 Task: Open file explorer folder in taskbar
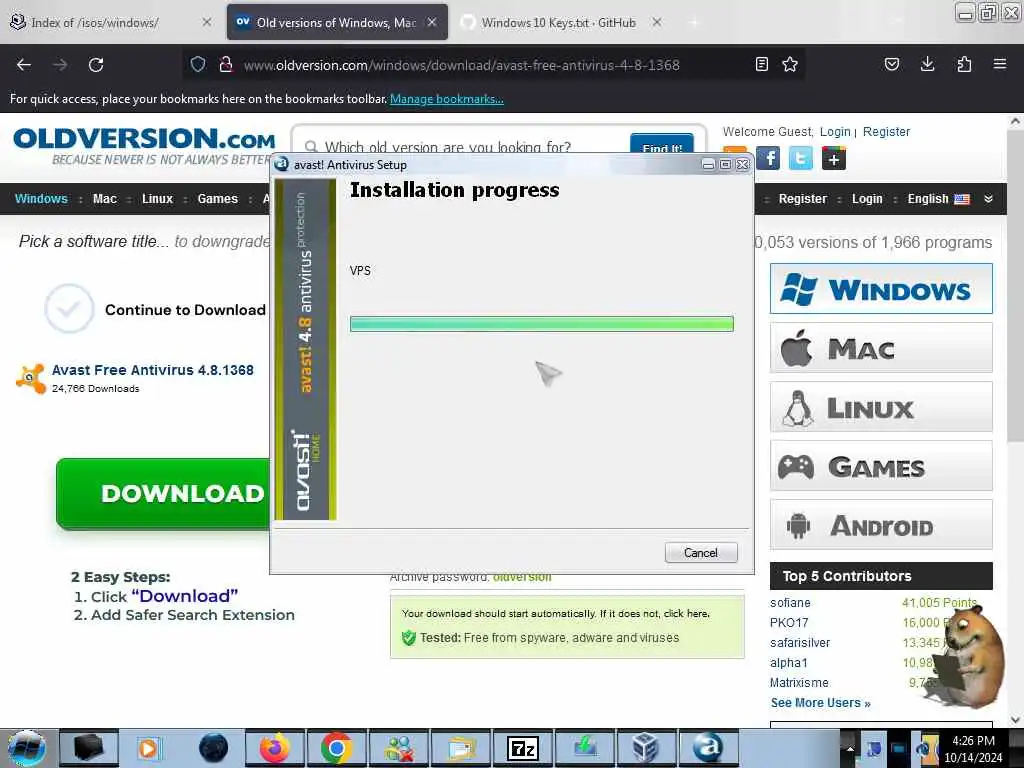[461, 748]
